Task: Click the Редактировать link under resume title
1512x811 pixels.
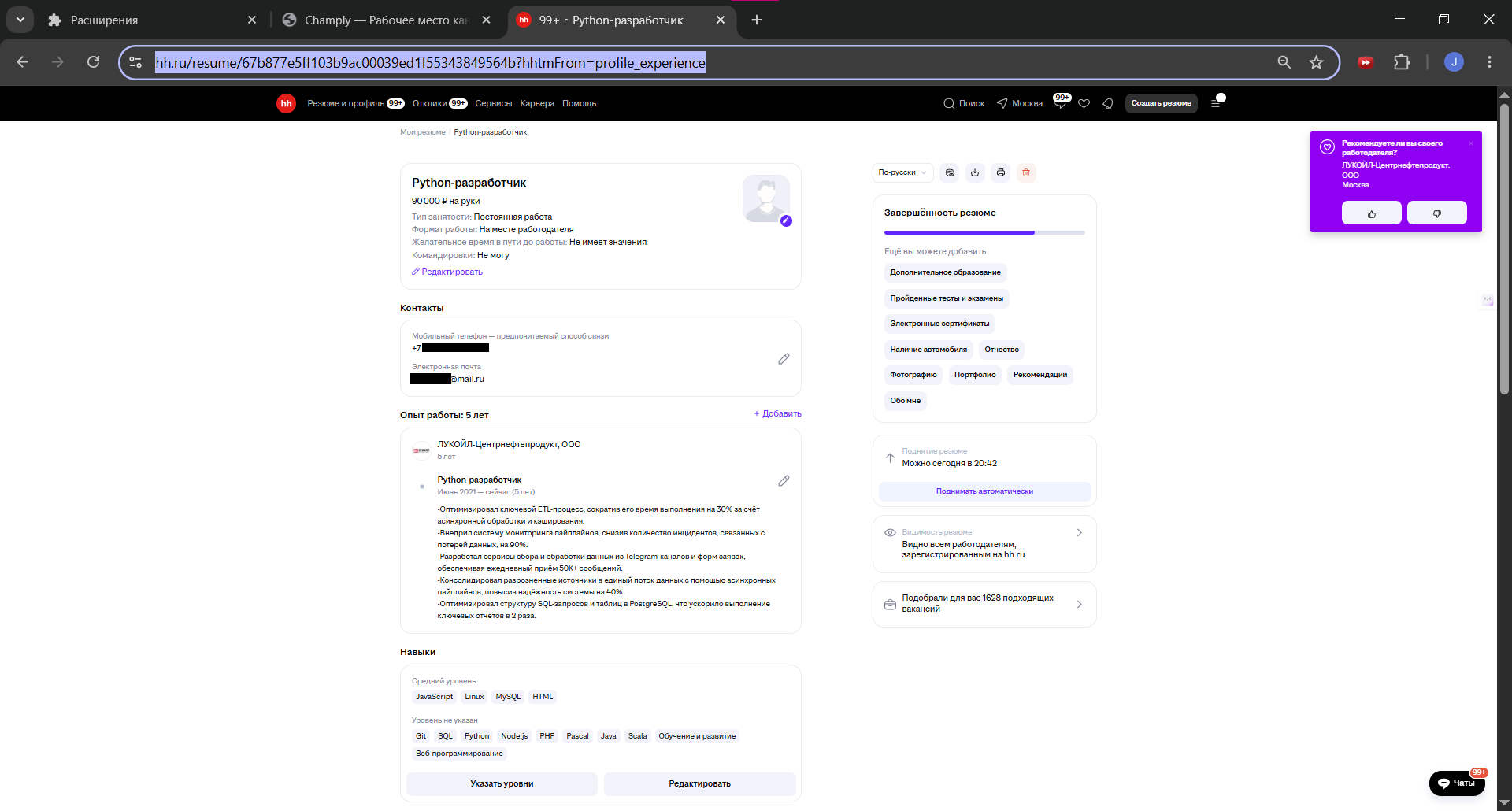Action: (x=447, y=272)
